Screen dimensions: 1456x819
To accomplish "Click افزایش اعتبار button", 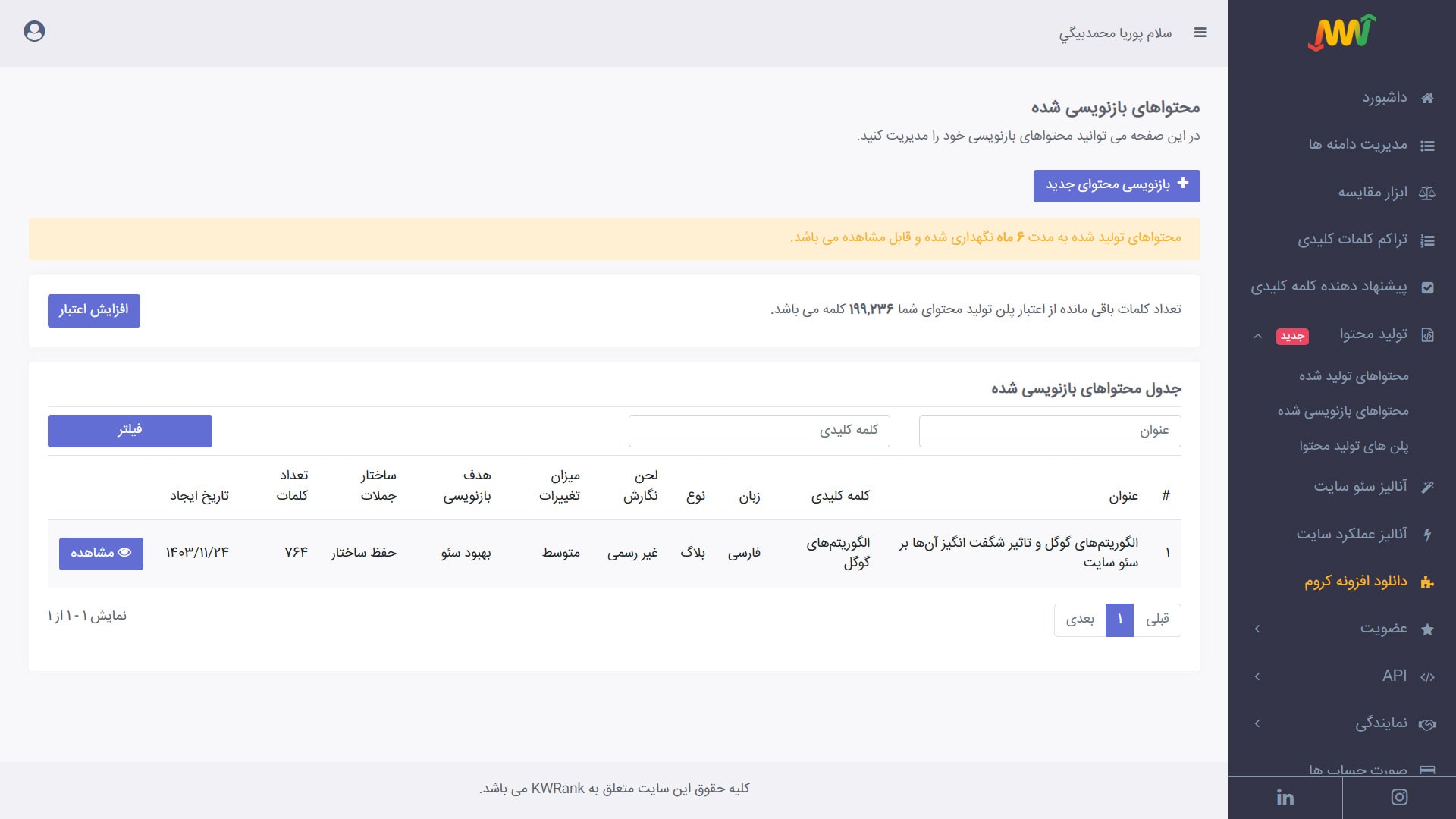I will [x=94, y=311].
